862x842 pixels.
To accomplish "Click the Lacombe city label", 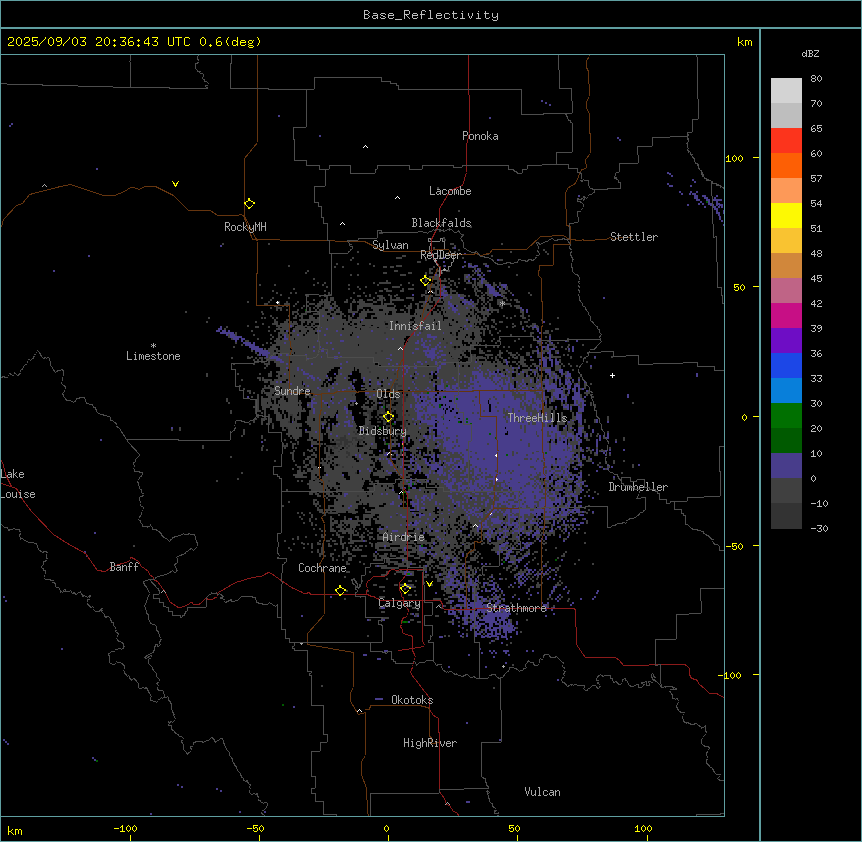I will [450, 191].
